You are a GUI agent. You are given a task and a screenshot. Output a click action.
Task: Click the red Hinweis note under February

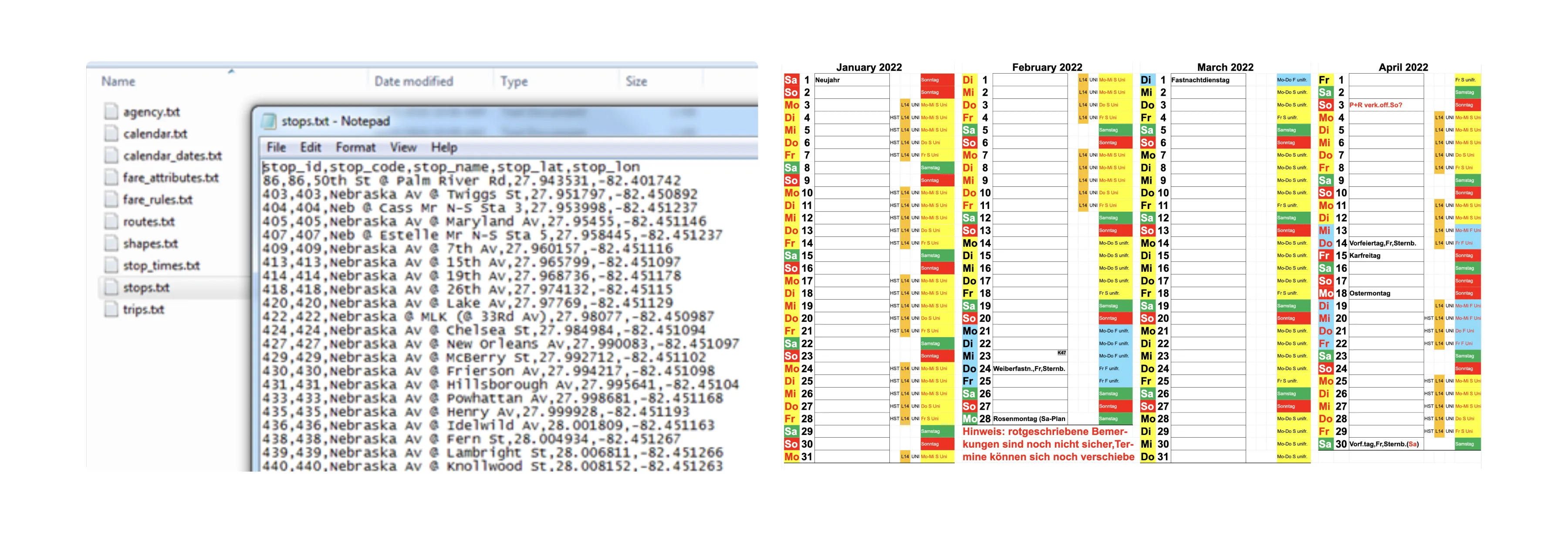[1048, 444]
